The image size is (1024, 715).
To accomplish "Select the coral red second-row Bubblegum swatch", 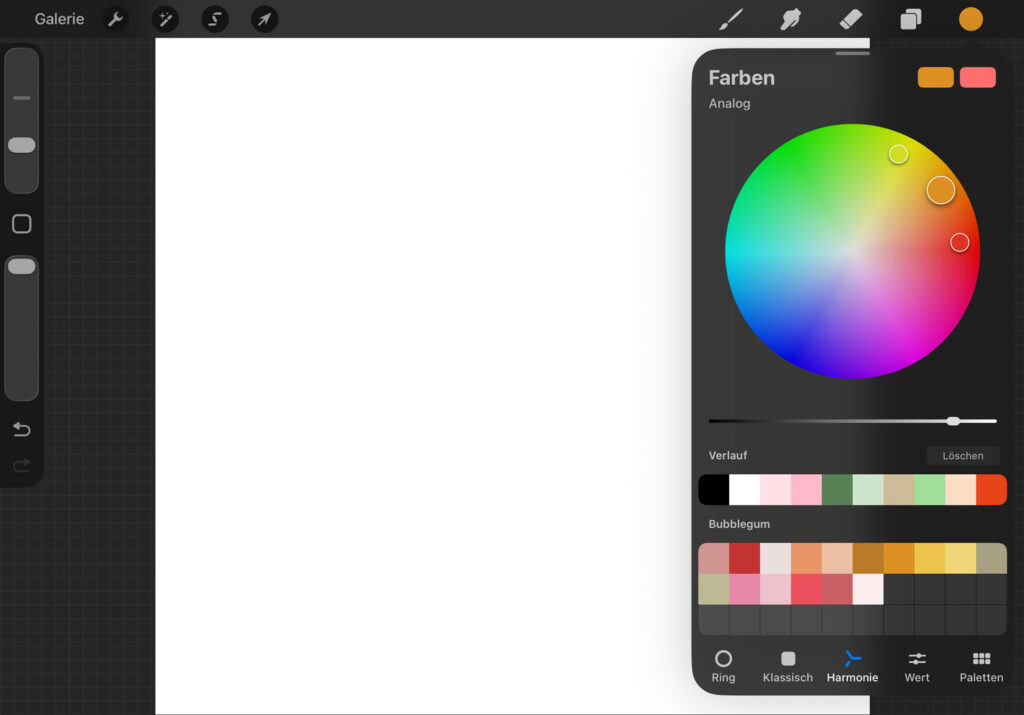I will (x=807, y=589).
